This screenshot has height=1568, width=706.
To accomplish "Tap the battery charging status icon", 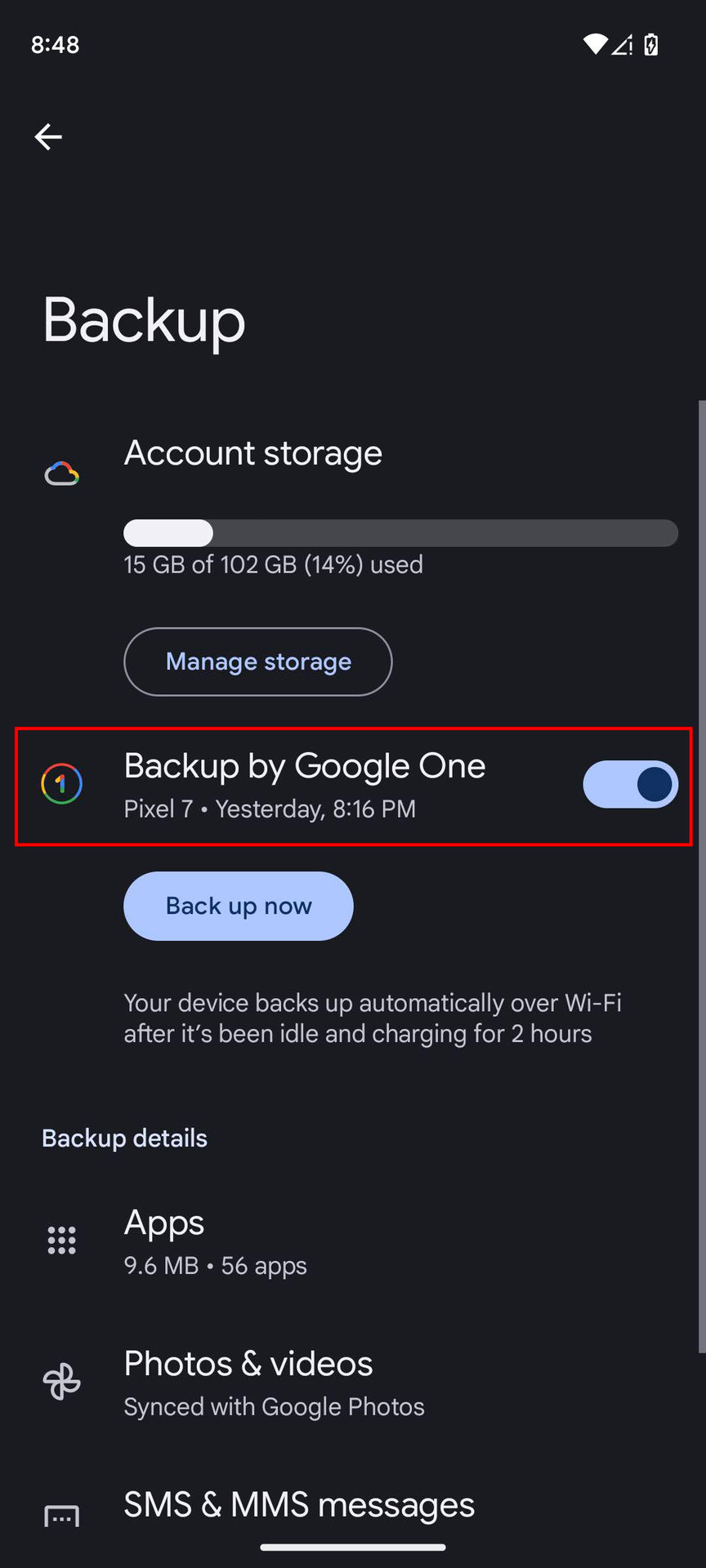I will pyautogui.click(x=651, y=44).
